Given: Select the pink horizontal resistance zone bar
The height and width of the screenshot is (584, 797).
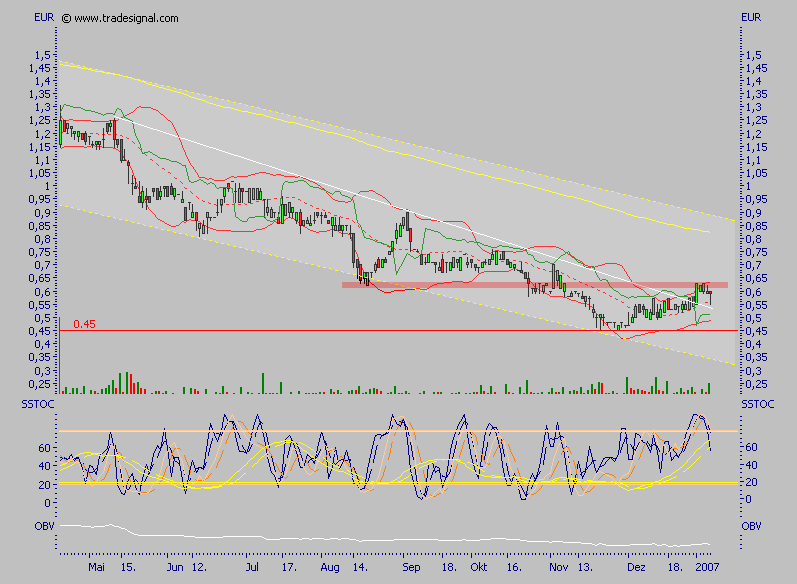Looking at the screenshot, I should point(534,285).
